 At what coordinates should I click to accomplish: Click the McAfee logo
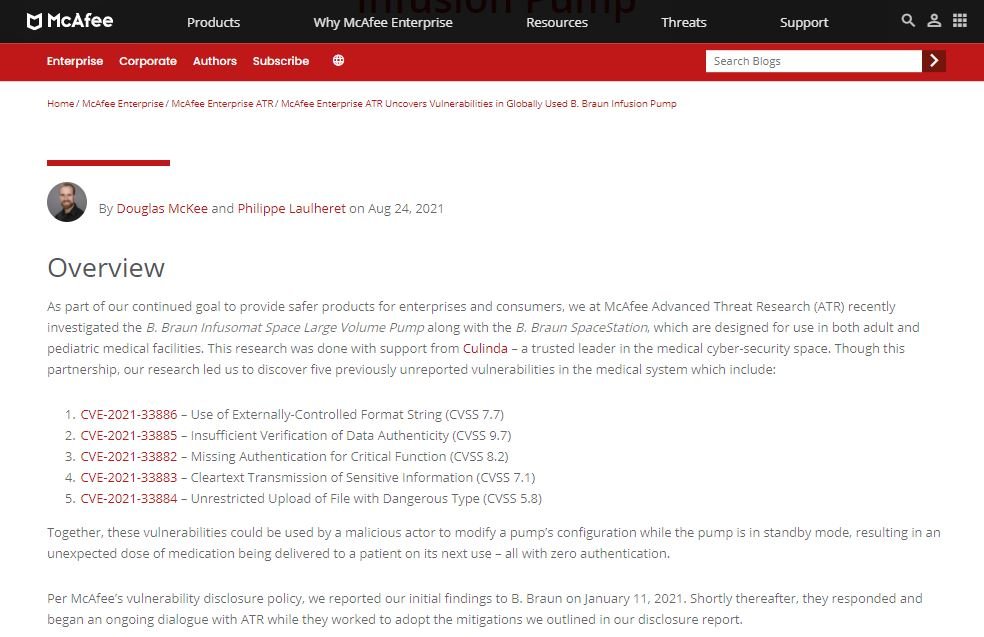tap(70, 21)
